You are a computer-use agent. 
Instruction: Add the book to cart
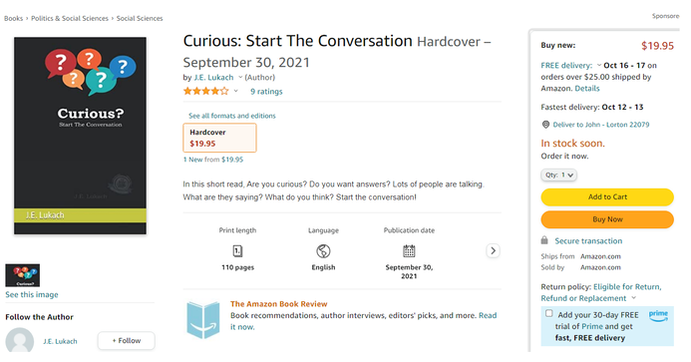[607, 197]
